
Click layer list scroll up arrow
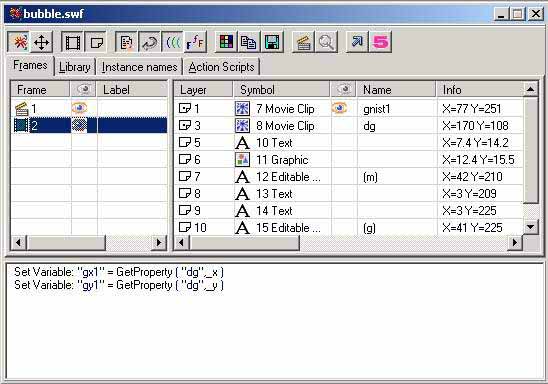coord(531,89)
